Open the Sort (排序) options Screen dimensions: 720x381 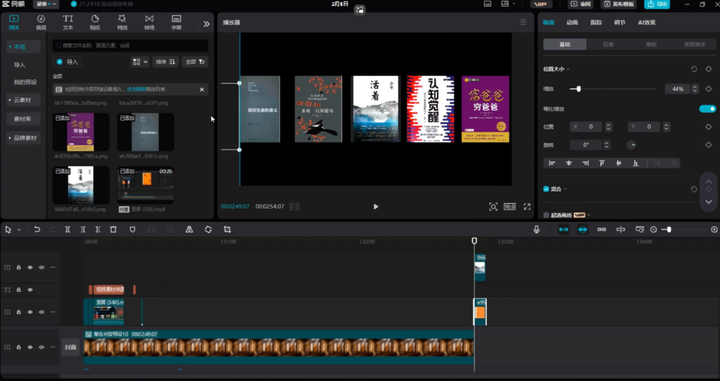point(165,62)
